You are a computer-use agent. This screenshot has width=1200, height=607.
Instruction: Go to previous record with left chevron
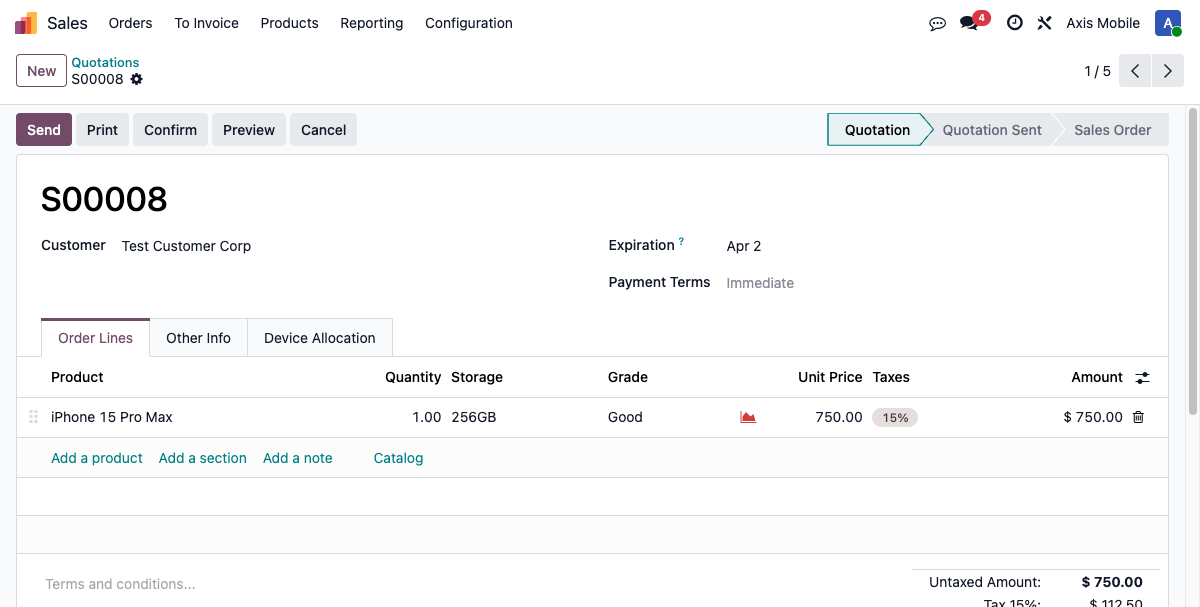click(1134, 71)
